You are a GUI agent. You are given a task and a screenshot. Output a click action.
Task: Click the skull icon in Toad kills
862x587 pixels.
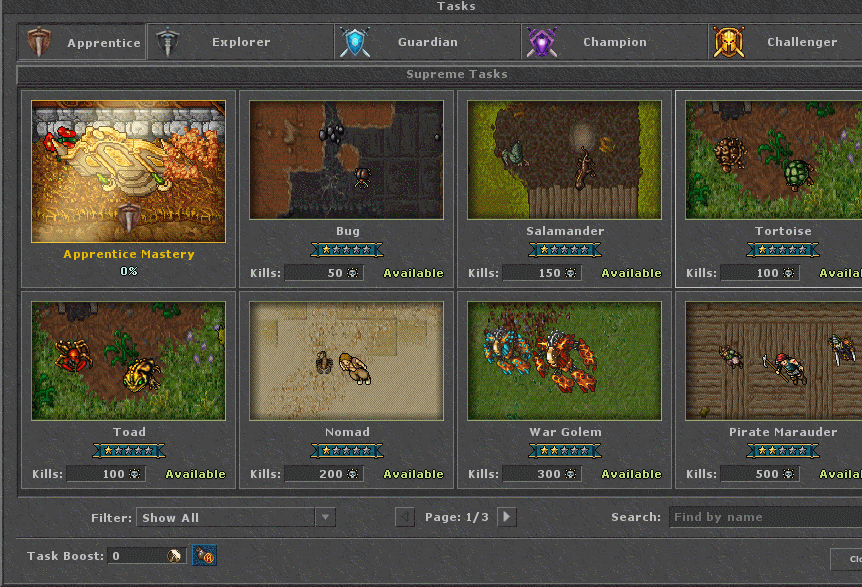[x=135, y=474]
